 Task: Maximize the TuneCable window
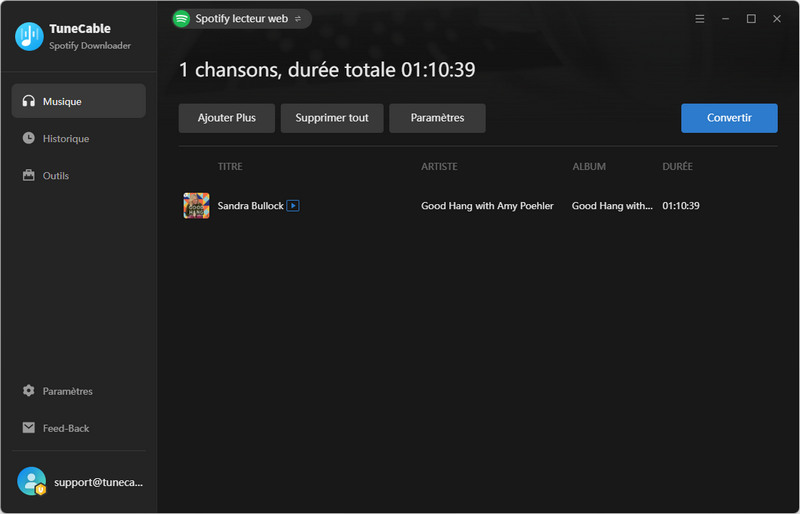point(751,19)
